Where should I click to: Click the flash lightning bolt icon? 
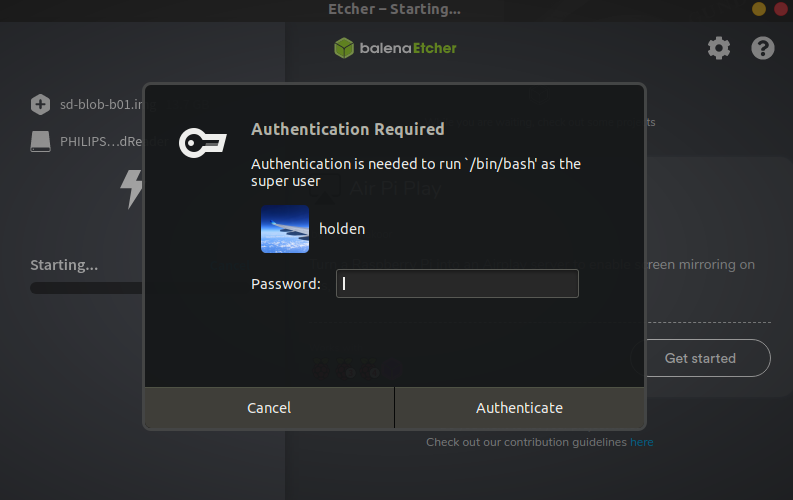coord(132,189)
